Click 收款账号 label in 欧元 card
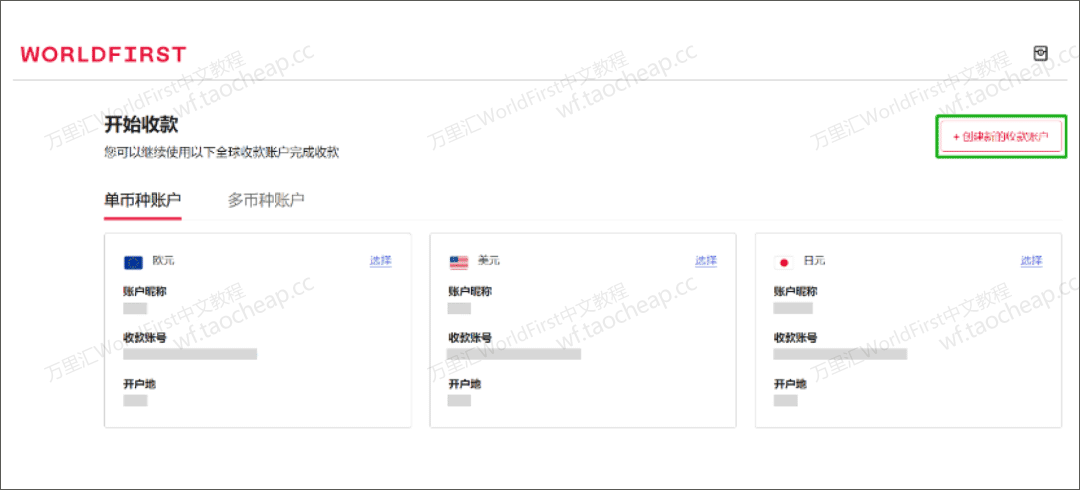1080x490 pixels. coord(145,338)
